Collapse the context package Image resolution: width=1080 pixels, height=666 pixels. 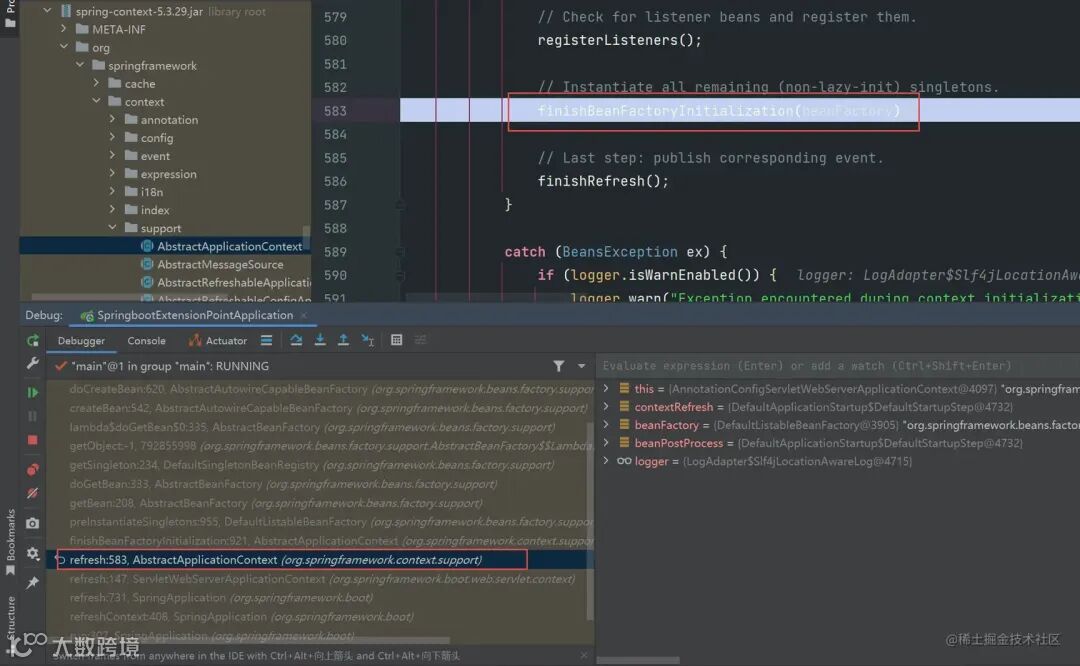point(96,101)
